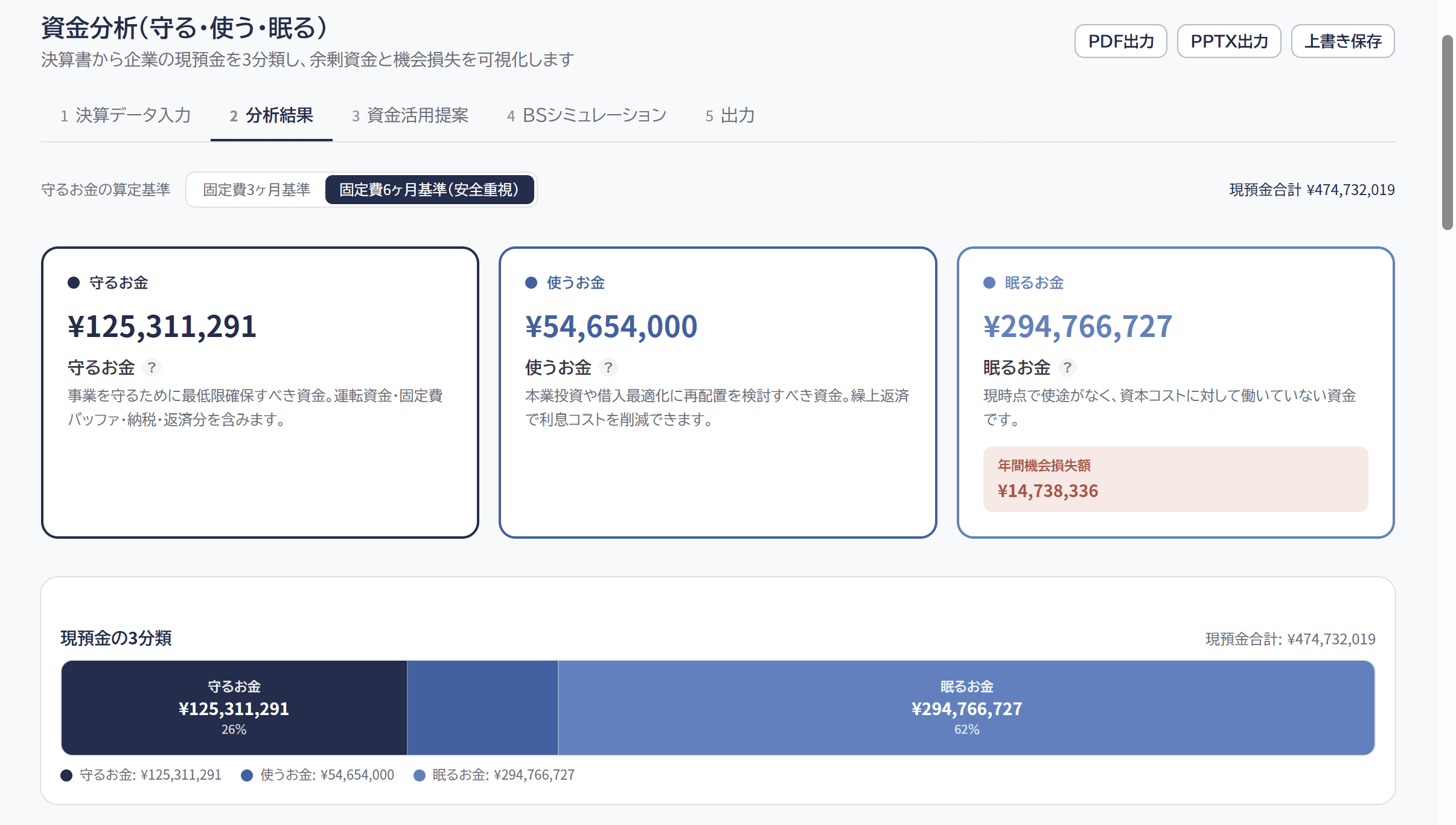Export report with PDF出力 button
This screenshot has height=825, width=1456.
click(1120, 41)
